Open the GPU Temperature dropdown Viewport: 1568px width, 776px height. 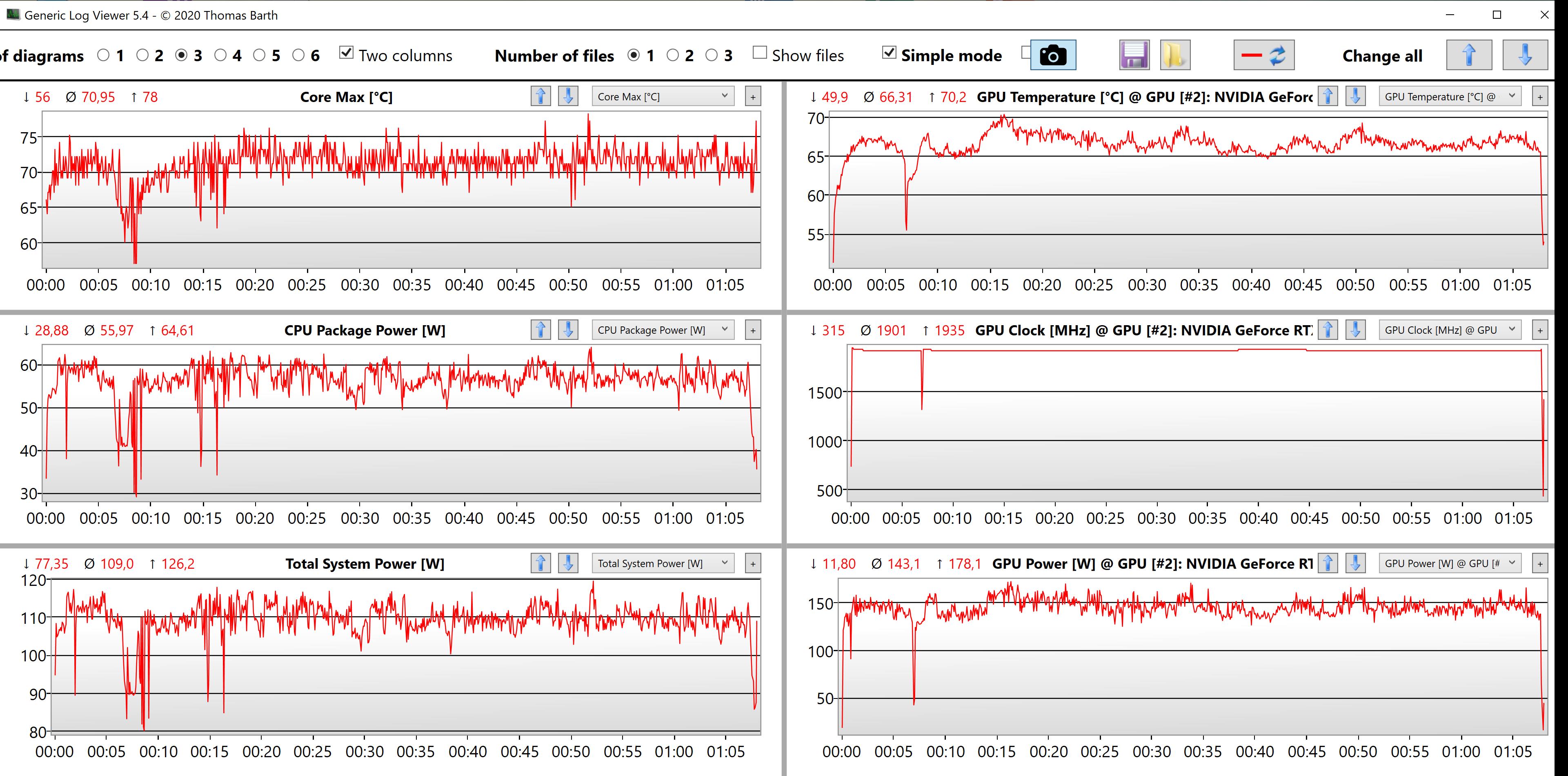coord(1450,96)
